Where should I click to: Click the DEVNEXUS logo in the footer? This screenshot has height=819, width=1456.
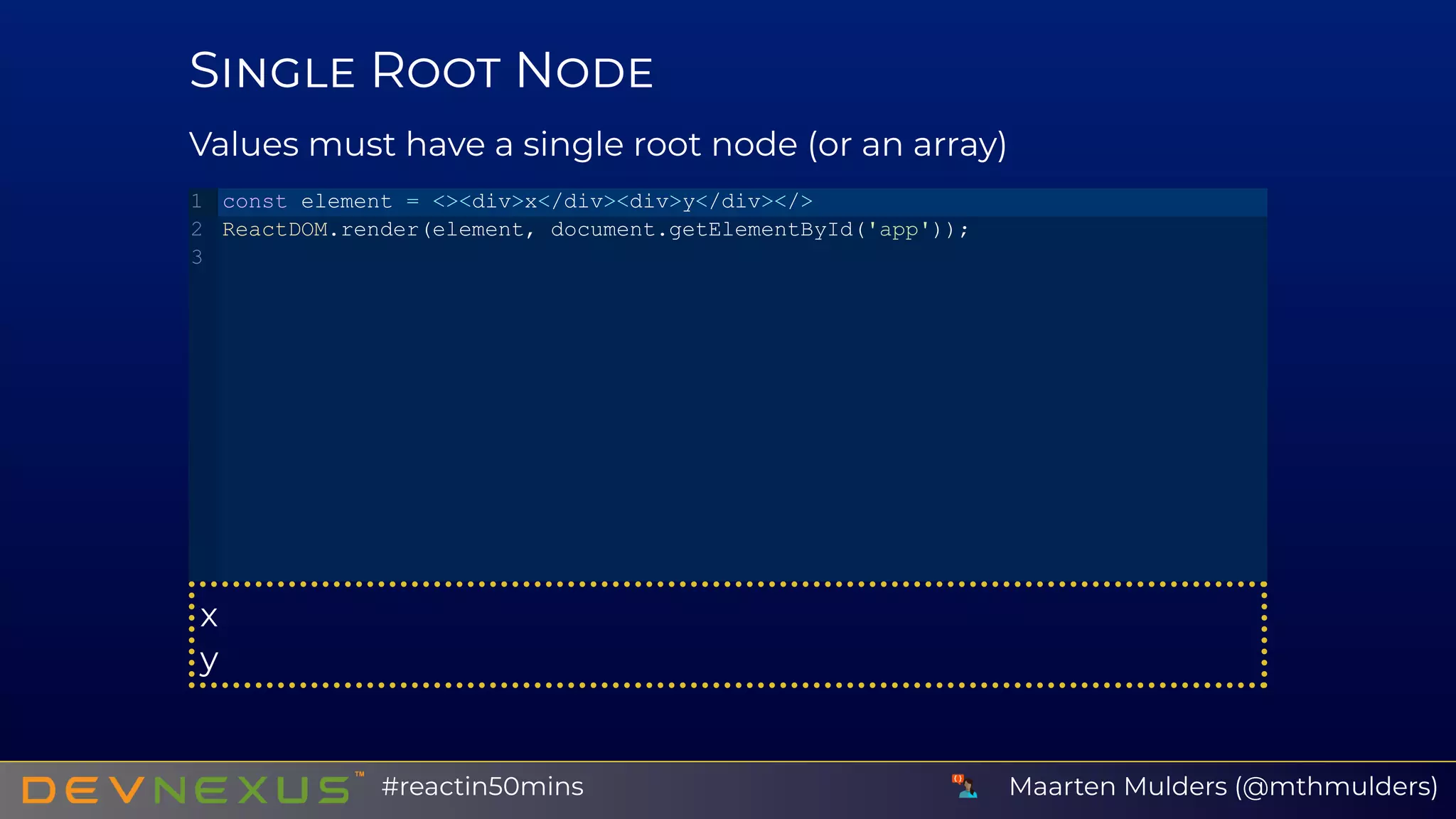(193, 788)
